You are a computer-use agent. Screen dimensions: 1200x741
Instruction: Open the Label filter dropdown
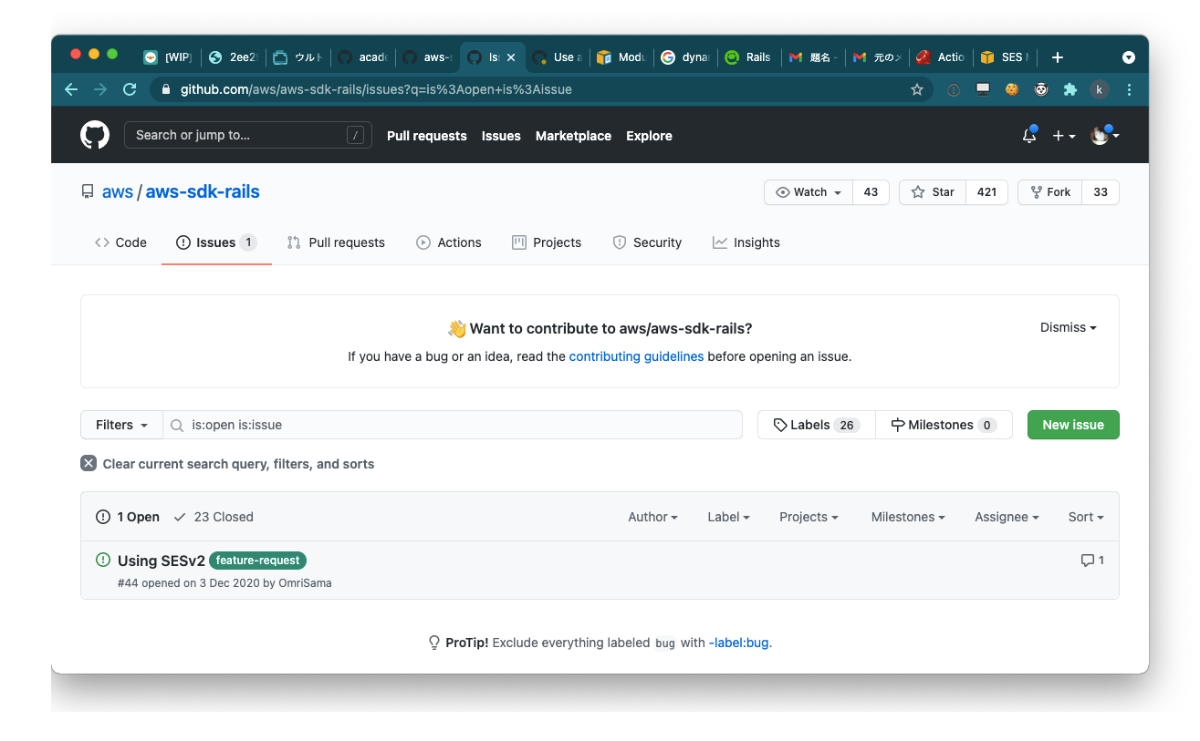click(x=729, y=517)
